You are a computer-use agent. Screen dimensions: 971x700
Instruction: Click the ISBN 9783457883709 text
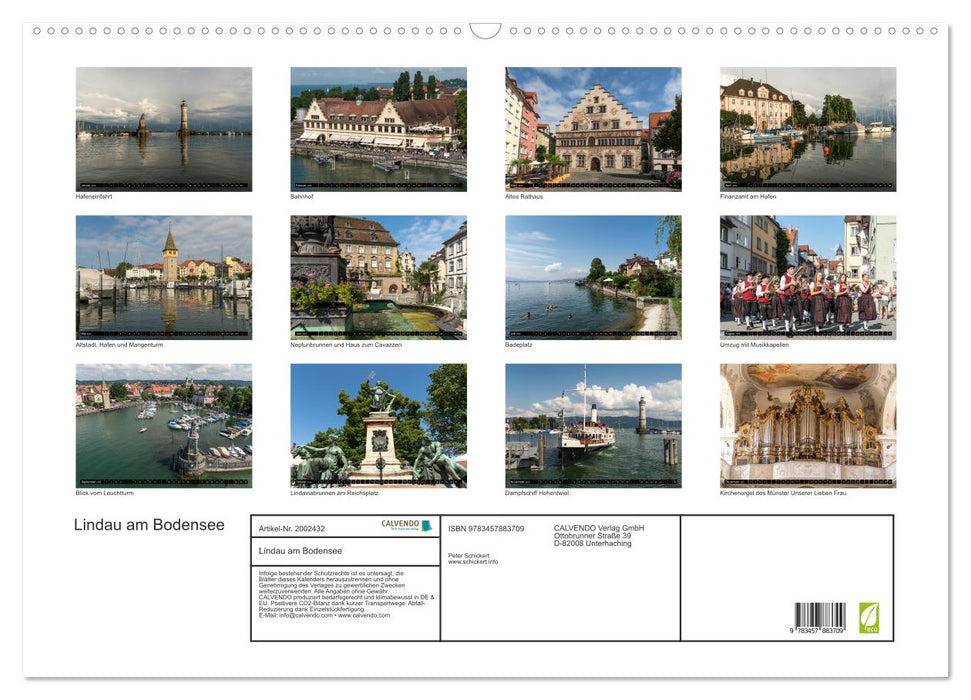coord(487,528)
